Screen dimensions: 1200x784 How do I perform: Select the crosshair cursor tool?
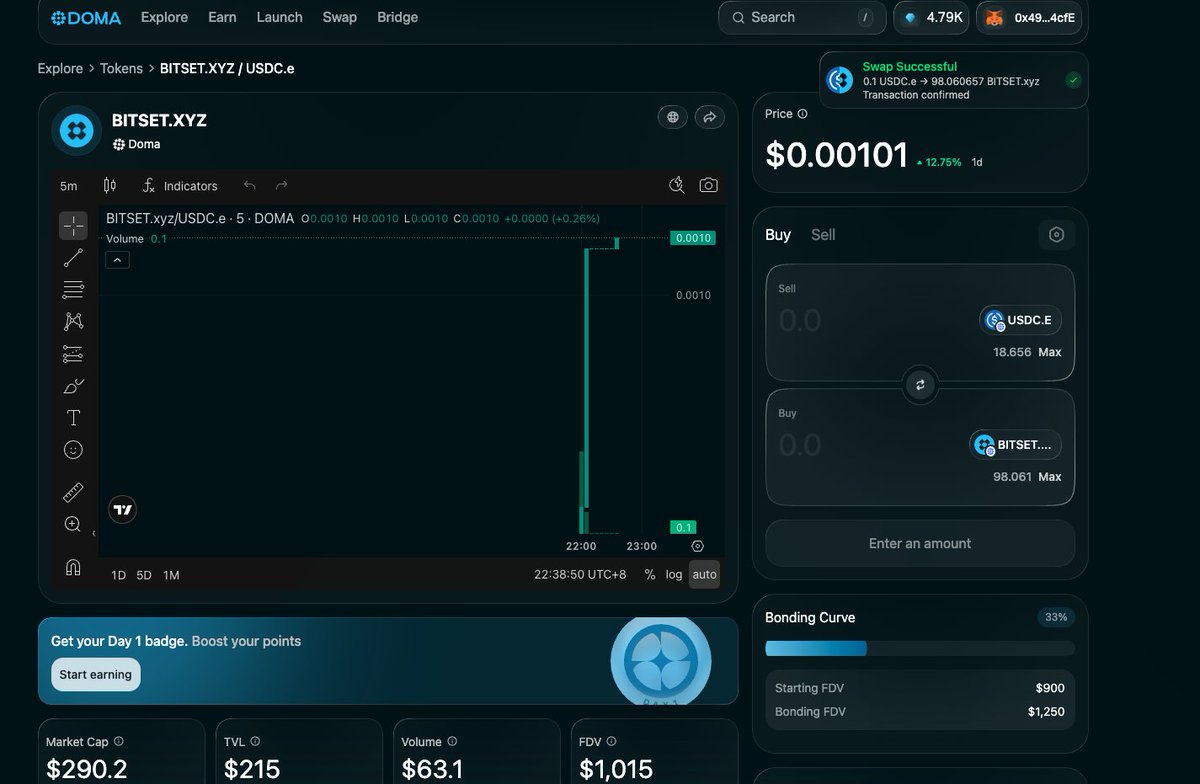73,226
